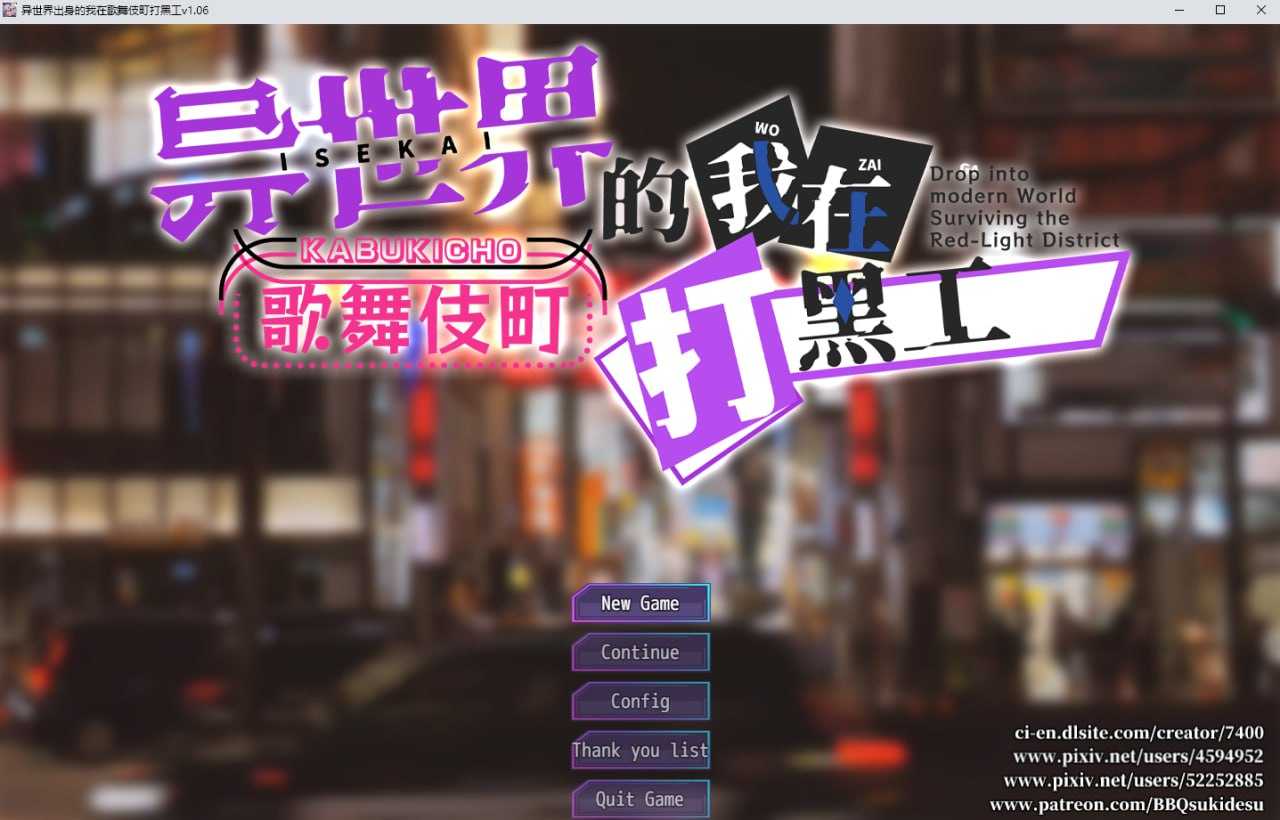1280x820 pixels.
Task: Click the English tagline text block
Action: click(x=1023, y=207)
